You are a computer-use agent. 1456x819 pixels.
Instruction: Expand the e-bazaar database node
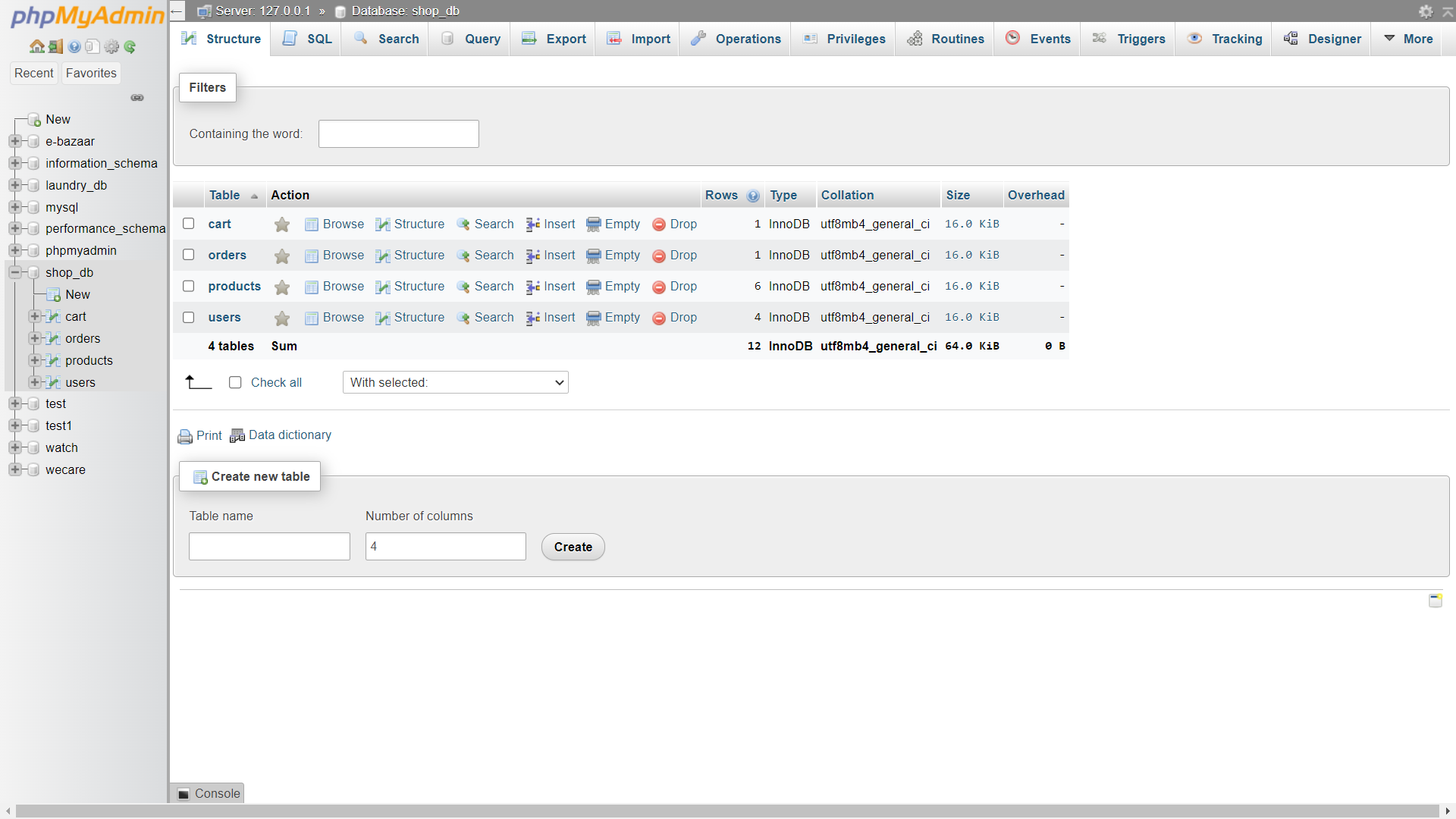14,141
